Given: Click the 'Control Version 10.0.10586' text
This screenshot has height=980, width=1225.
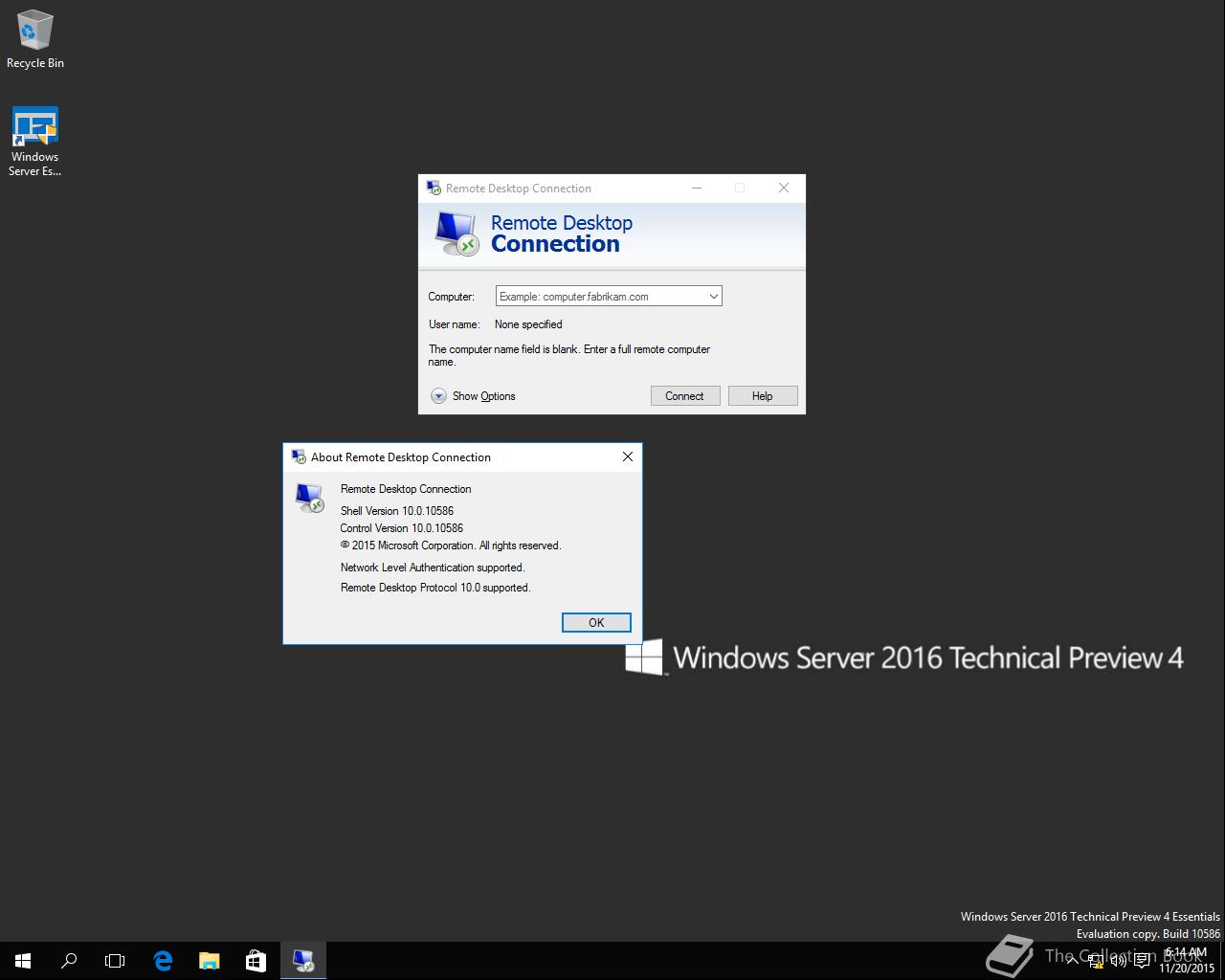Looking at the screenshot, I should tap(402, 528).
